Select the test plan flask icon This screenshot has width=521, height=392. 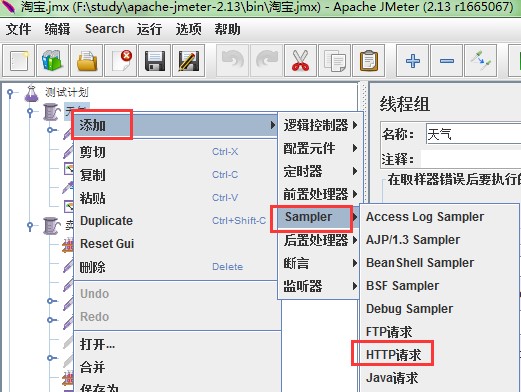tap(32, 93)
